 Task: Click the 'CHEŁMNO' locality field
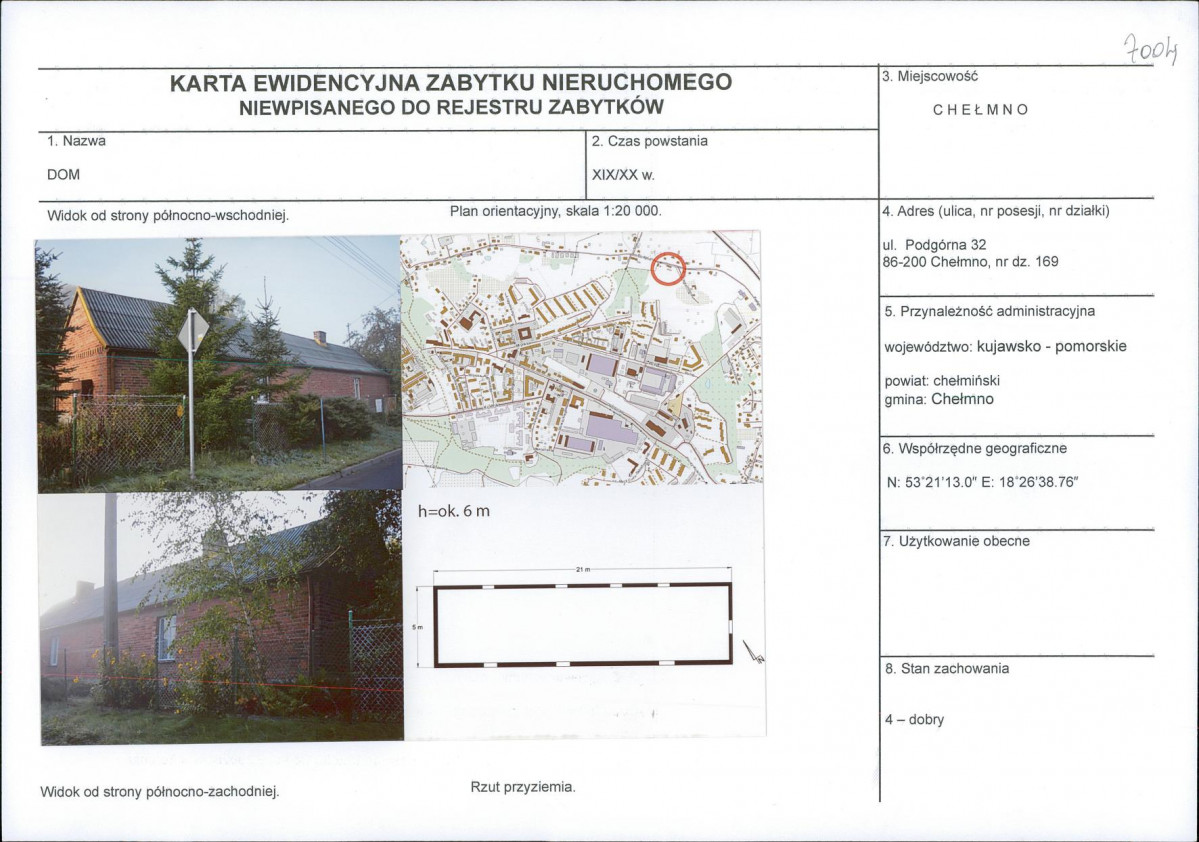point(981,109)
